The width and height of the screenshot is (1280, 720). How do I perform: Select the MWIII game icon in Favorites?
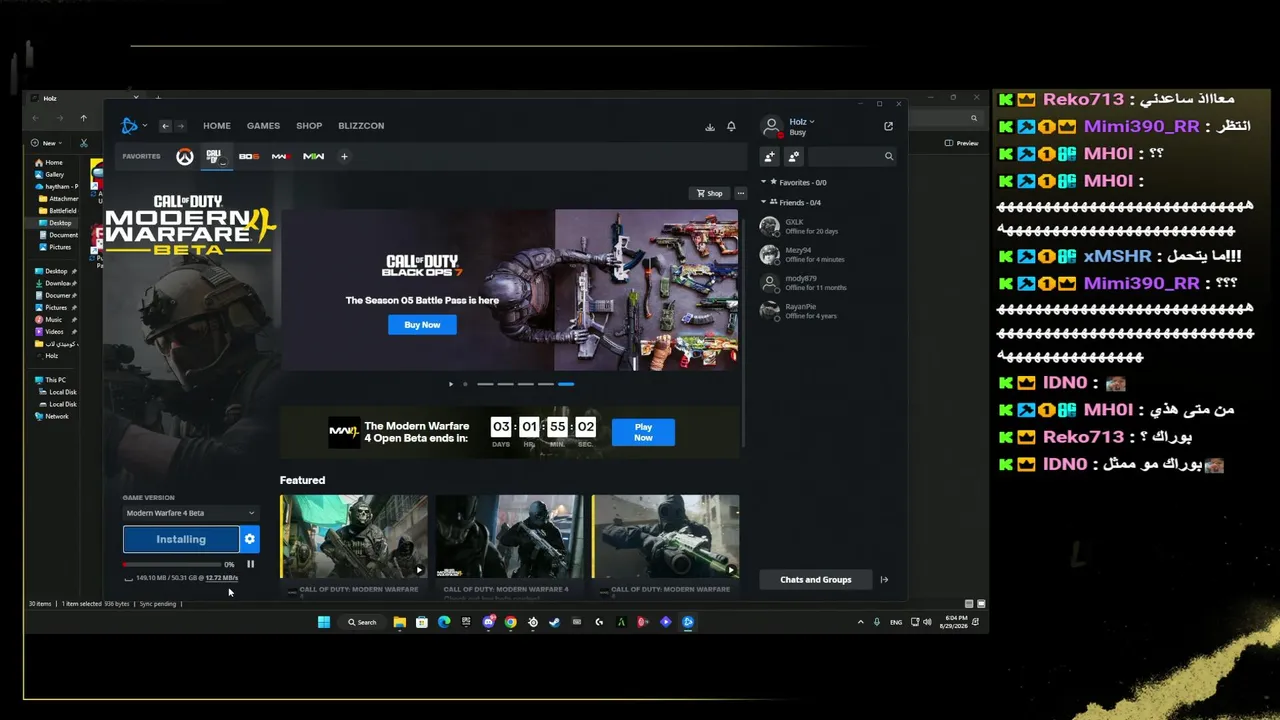coord(281,156)
